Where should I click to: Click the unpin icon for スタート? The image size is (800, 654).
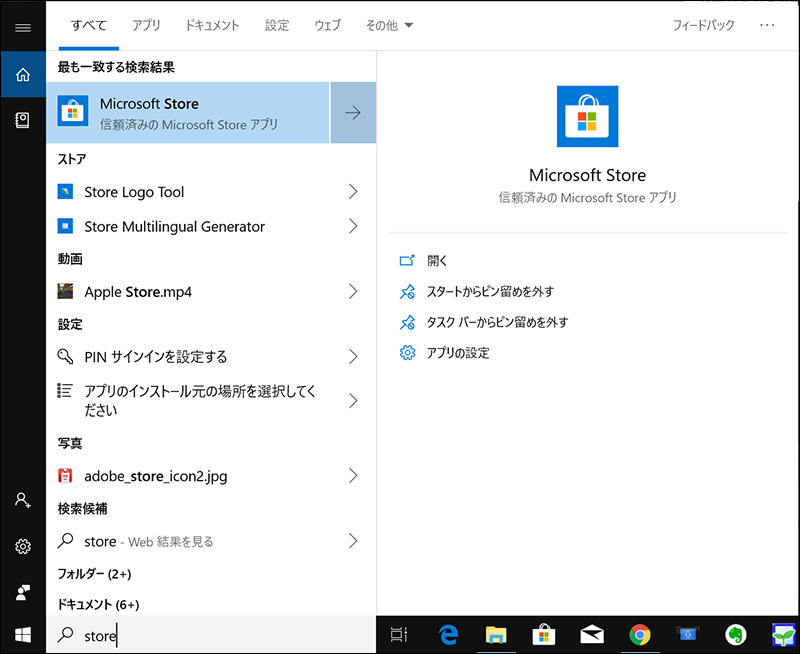pos(407,291)
